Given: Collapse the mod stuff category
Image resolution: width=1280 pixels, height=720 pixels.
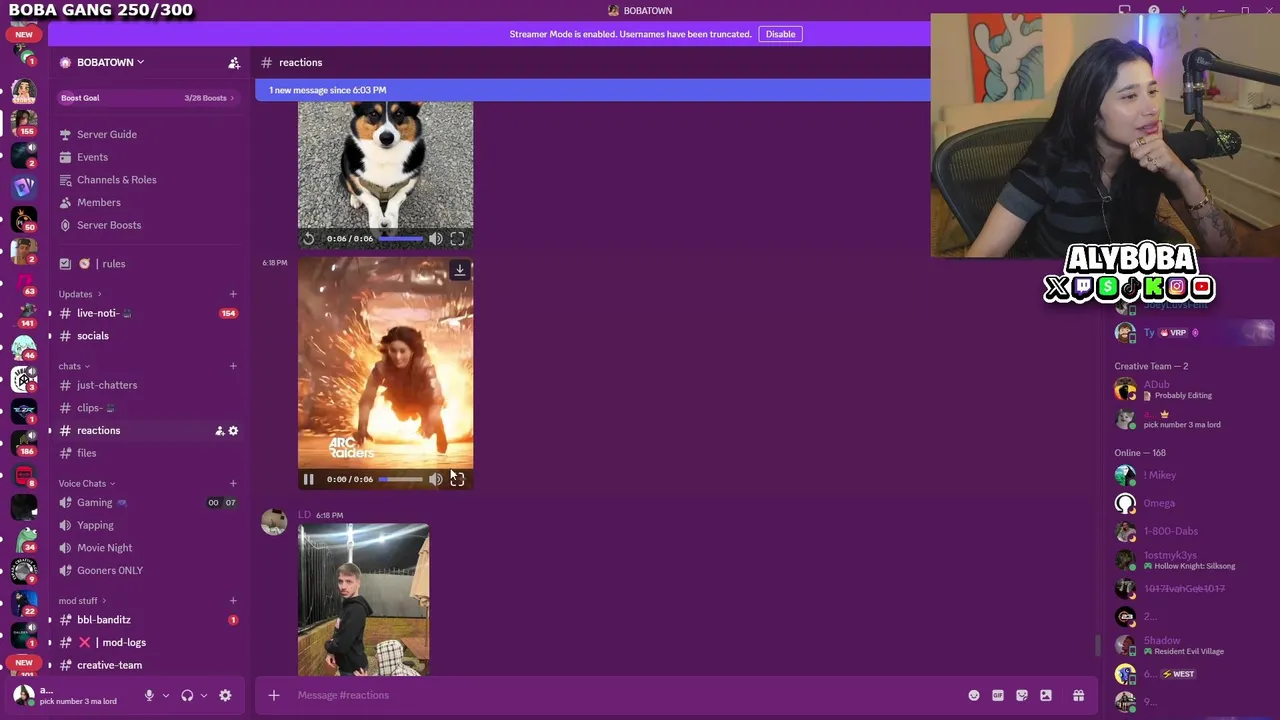Looking at the screenshot, I should tap(81, 601).
